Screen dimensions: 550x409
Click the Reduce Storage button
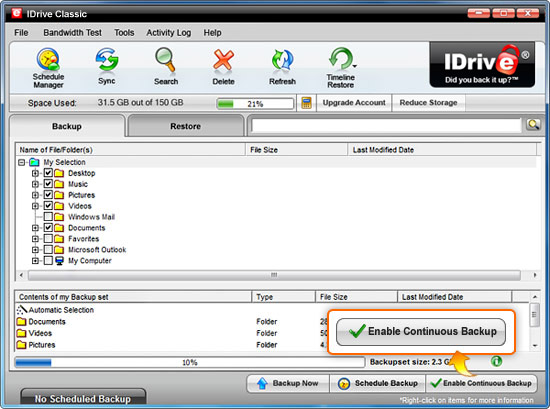point(428,103)
